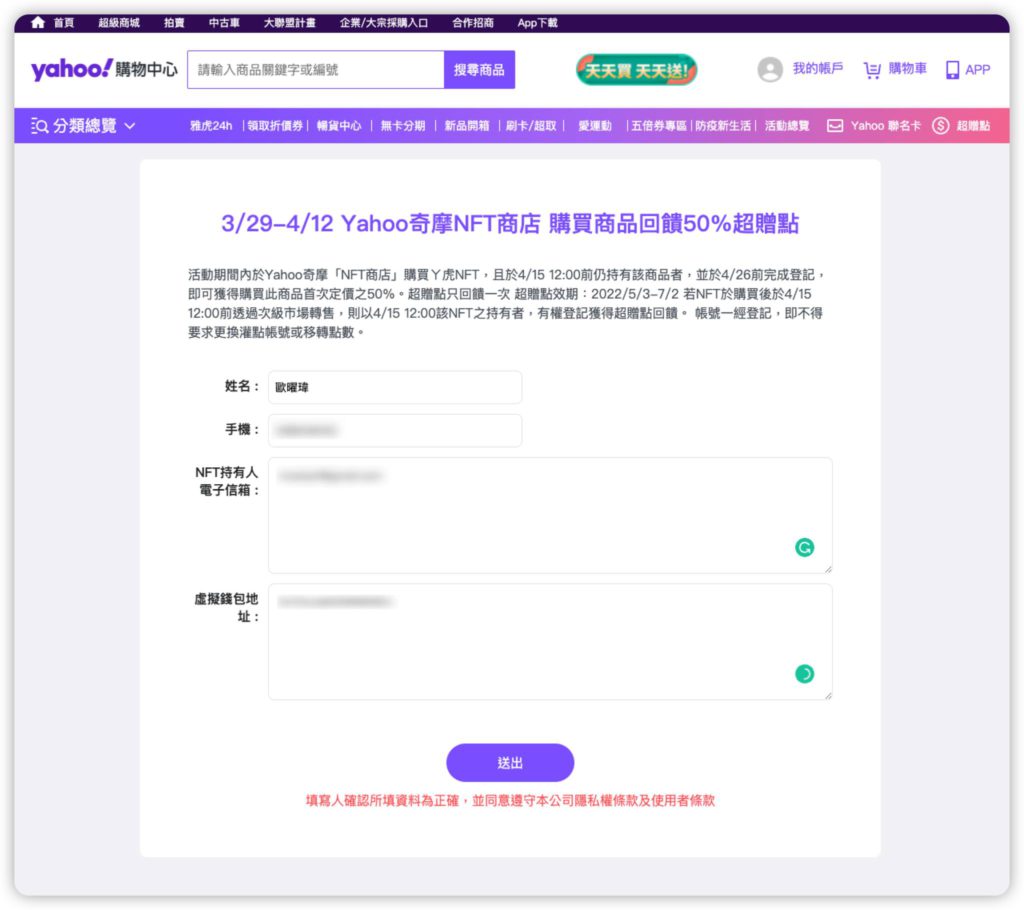Select 五倍券專區 in nav bar
1024x910 pixels.
(x=659, y=125)
